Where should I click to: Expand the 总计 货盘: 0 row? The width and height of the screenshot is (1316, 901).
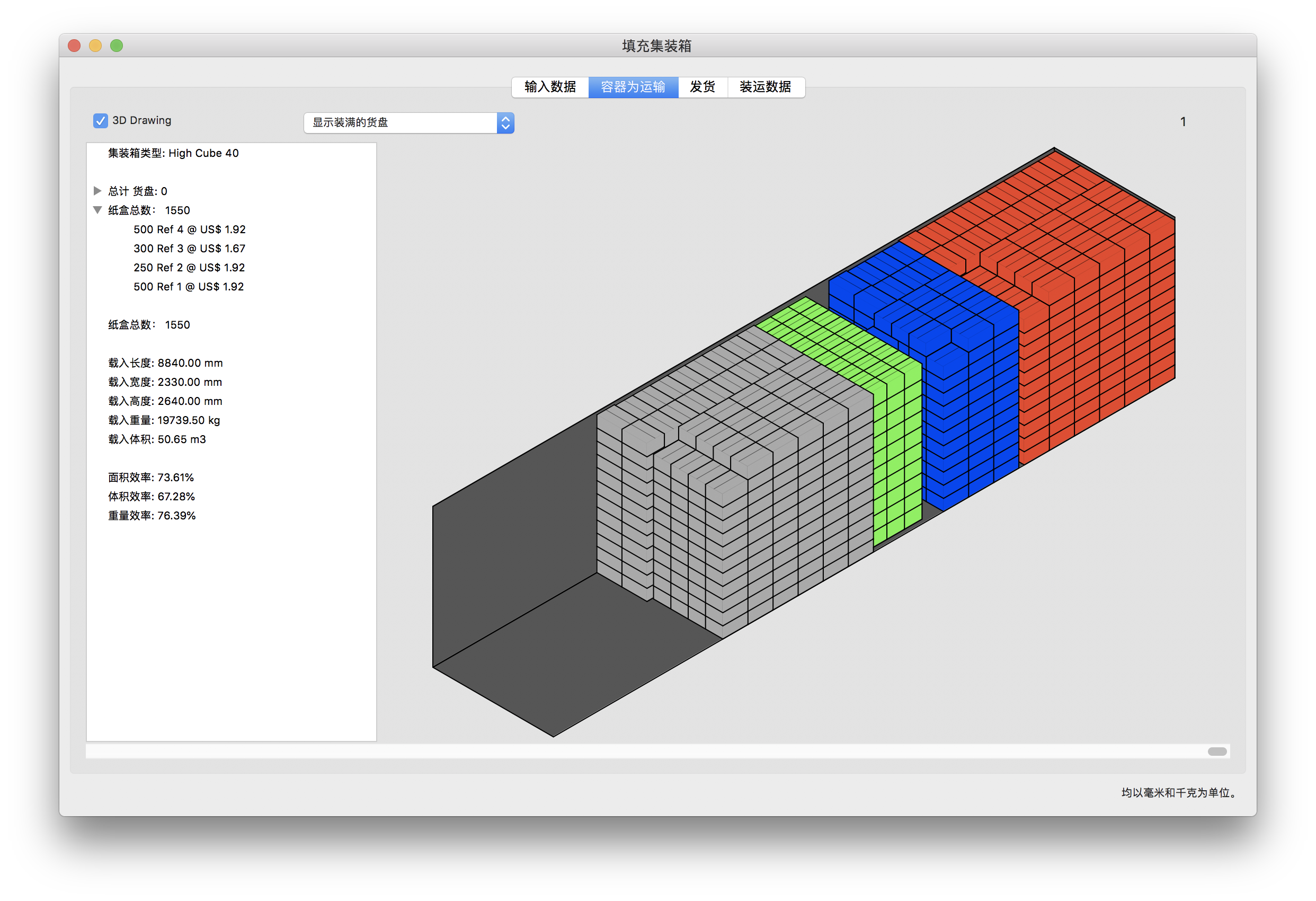click(97, 190)
